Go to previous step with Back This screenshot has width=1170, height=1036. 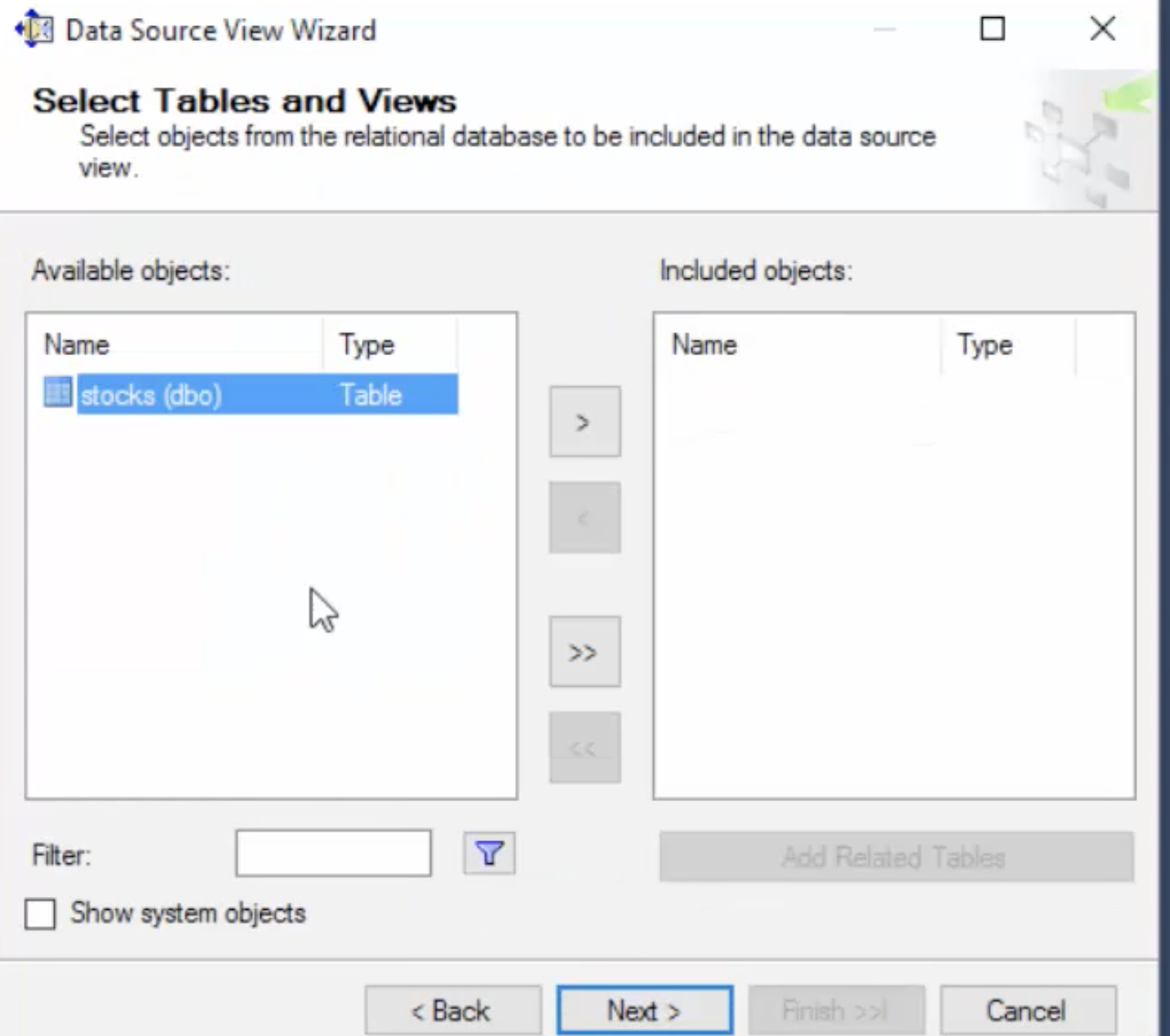pos(453,1011)
